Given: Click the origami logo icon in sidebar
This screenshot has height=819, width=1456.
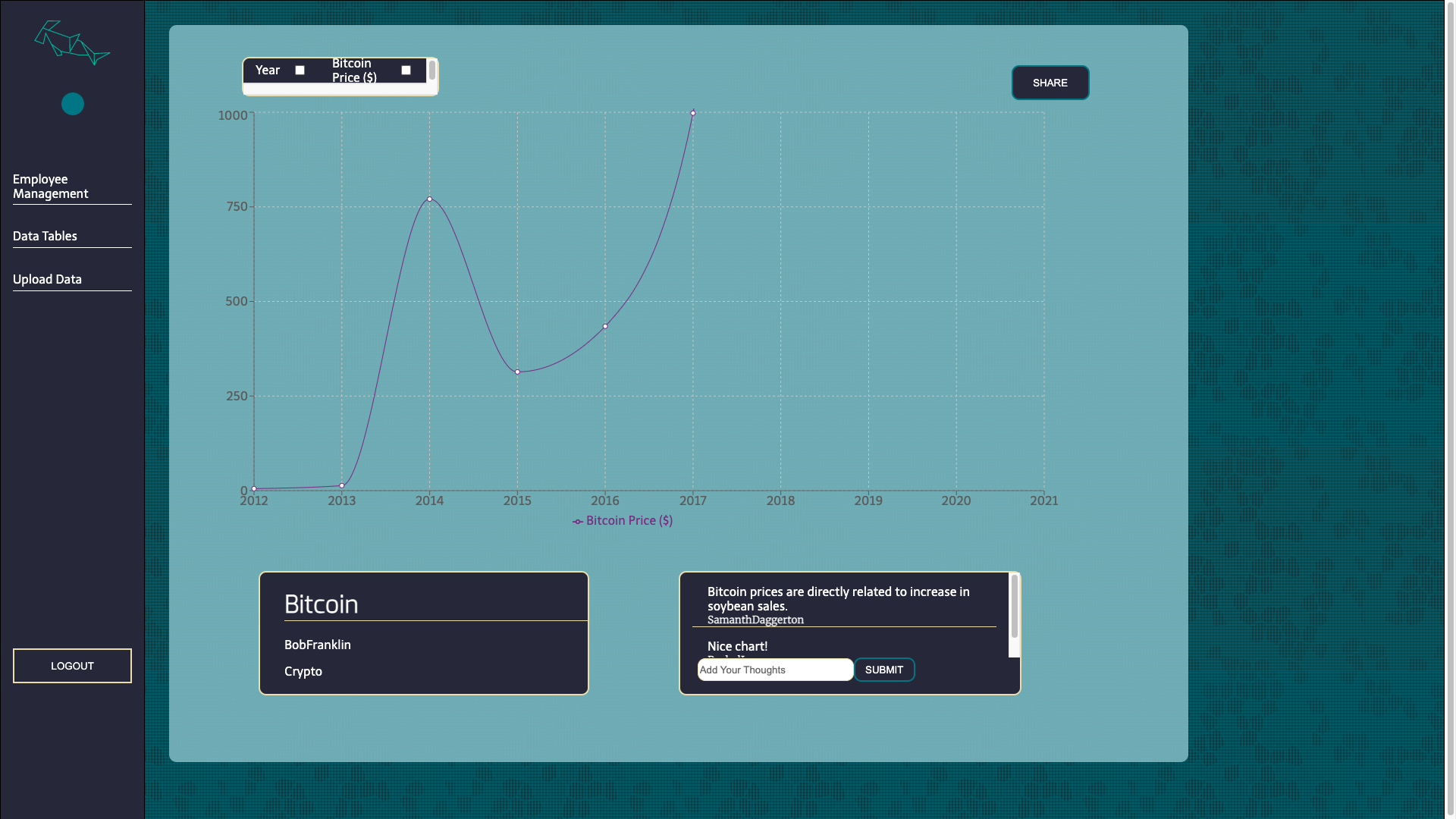Looking at the screenshot, I should pos(72,43).
